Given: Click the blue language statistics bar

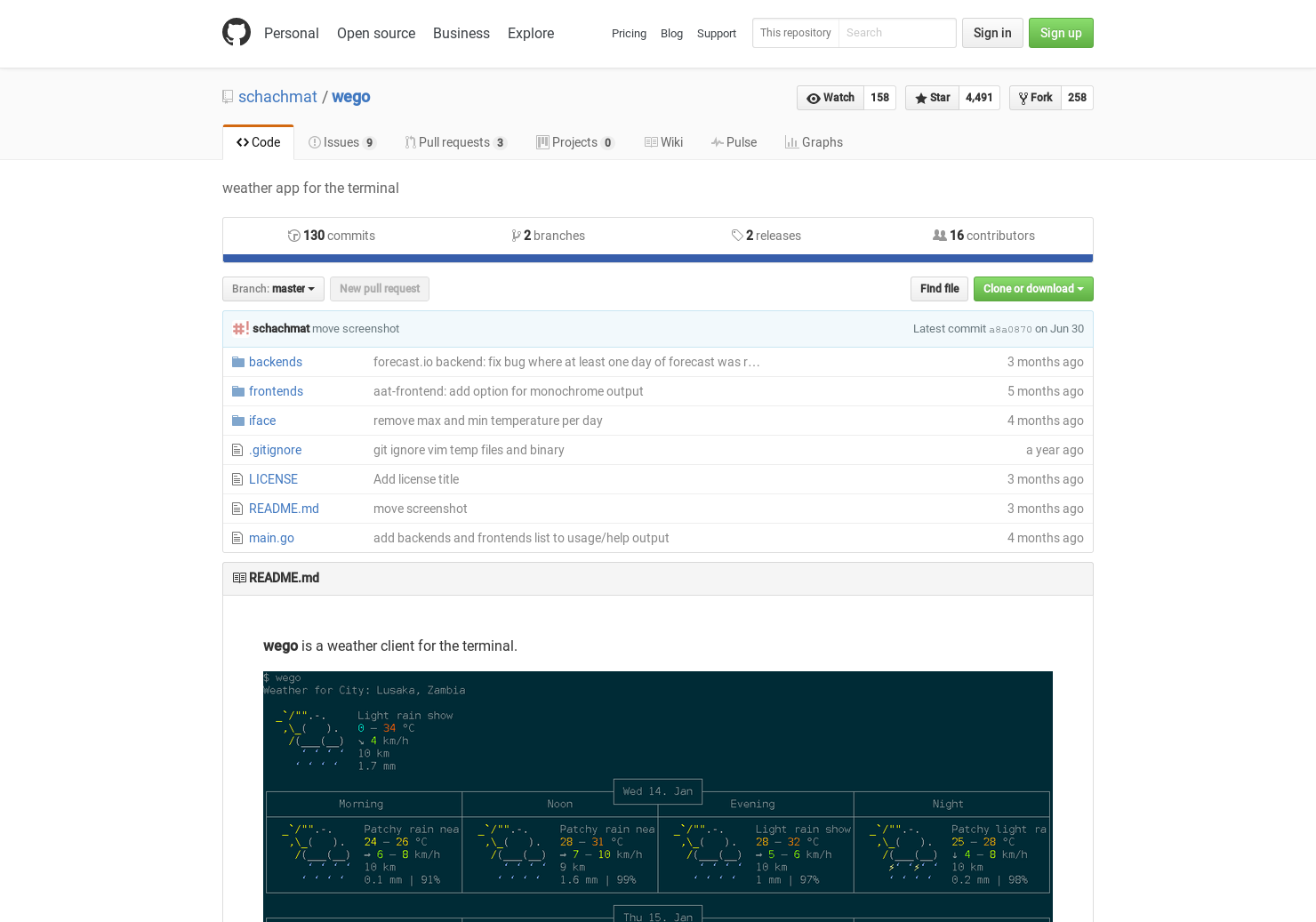Looking at the screenshot, I should point(658,259).
